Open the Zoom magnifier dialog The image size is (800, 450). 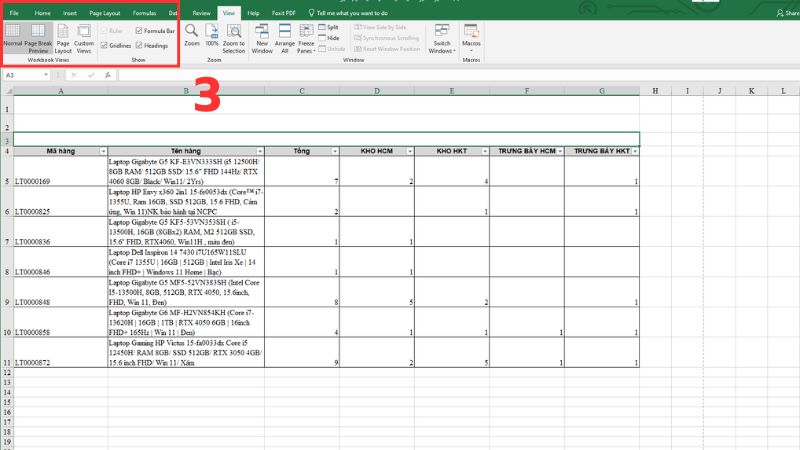coord(192,35)
